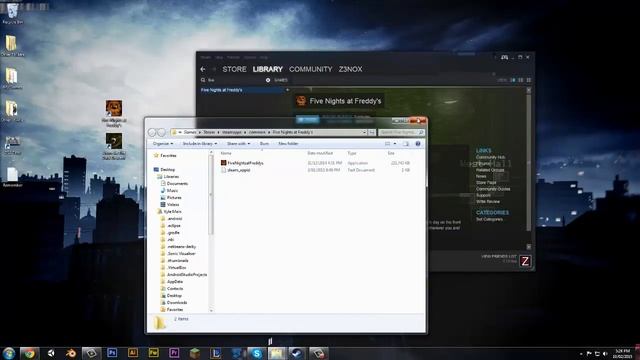This screenshot has height=360, width=640.
Task: Select Desktop in the Explorer navigation pane
Action: [x=164, y=169]
